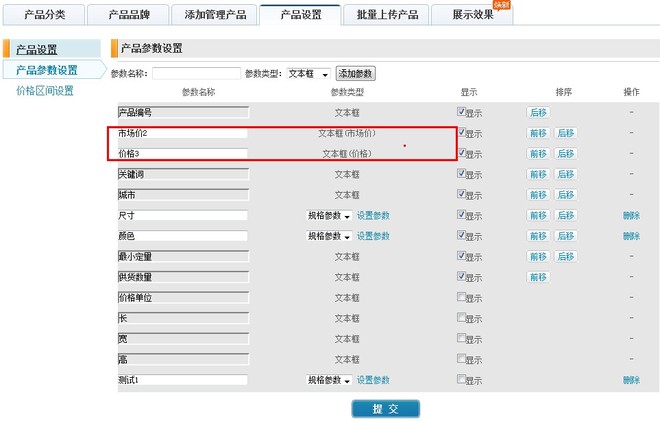Click the 参数名称 text input field

(196, 74)
